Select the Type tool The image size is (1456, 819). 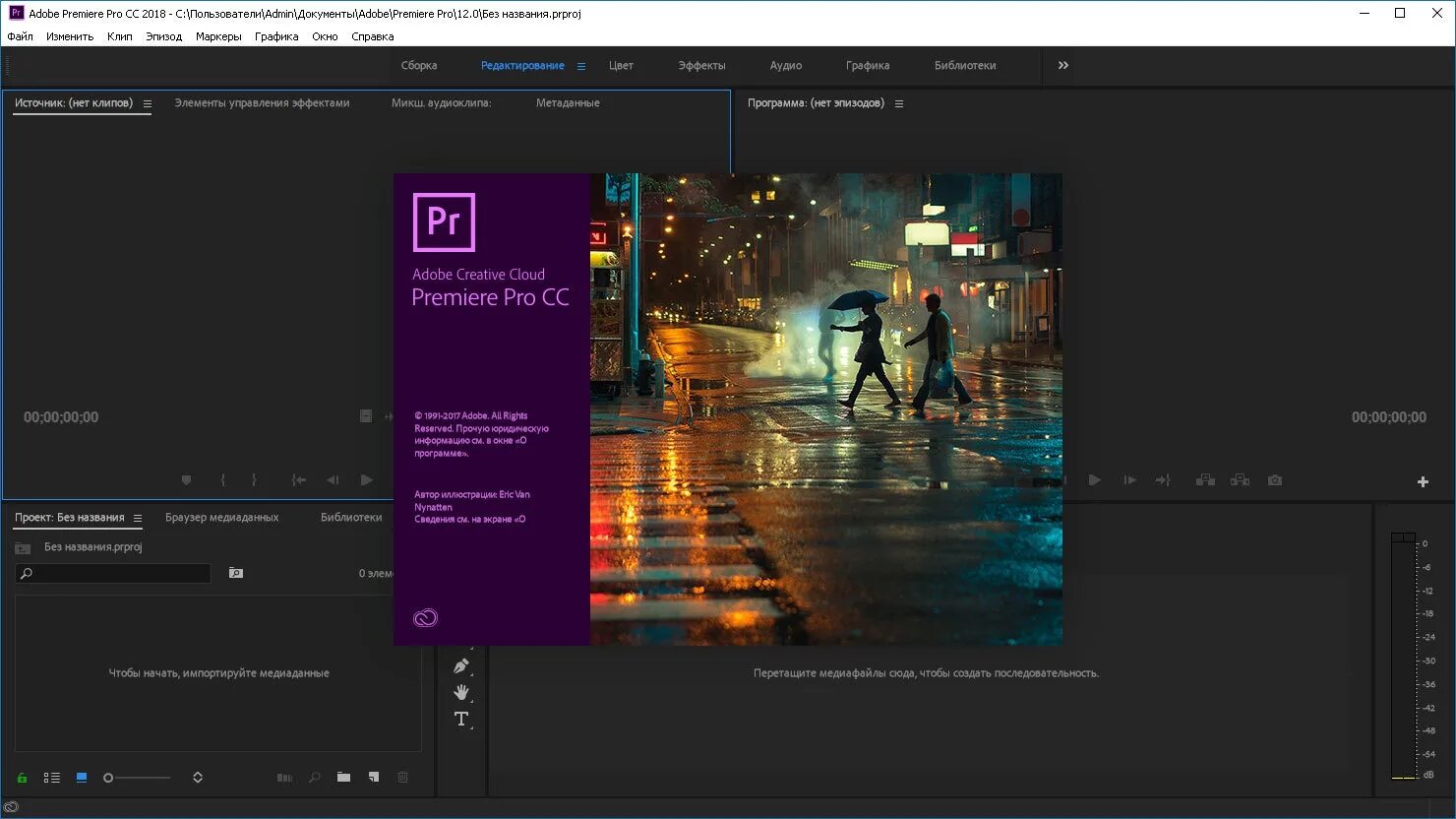pyautogui.click(x=461, y=720)
